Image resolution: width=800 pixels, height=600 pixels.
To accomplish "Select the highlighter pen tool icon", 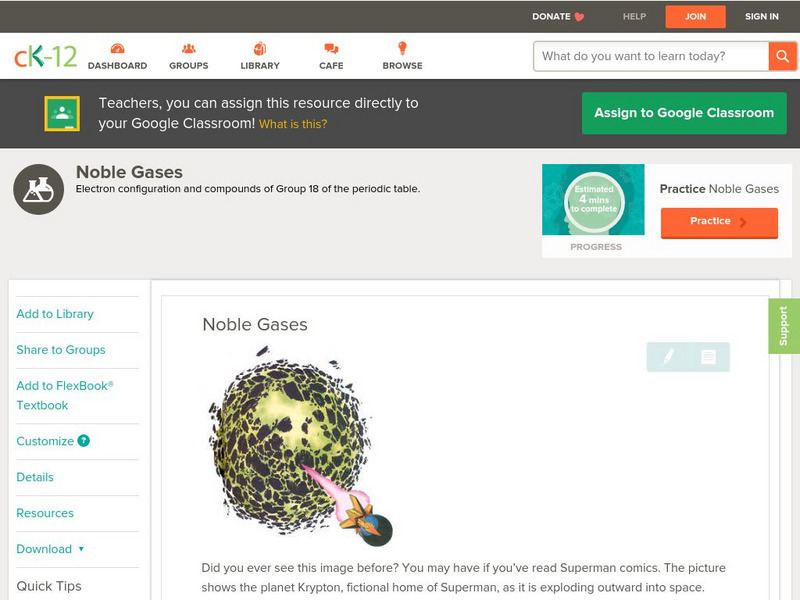I will tap(668, 357).
